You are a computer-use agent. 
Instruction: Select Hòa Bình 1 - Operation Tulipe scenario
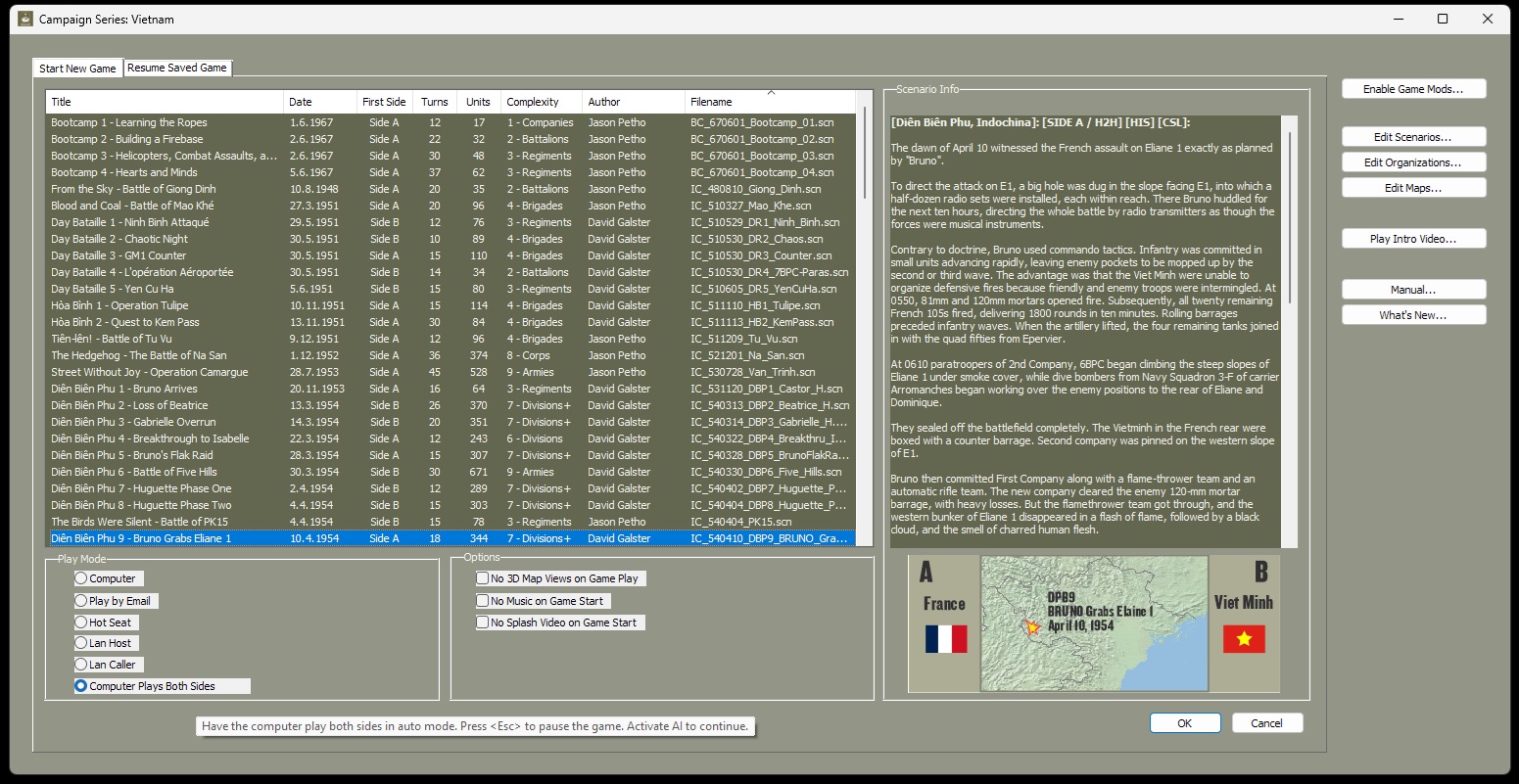coord(451,306)
